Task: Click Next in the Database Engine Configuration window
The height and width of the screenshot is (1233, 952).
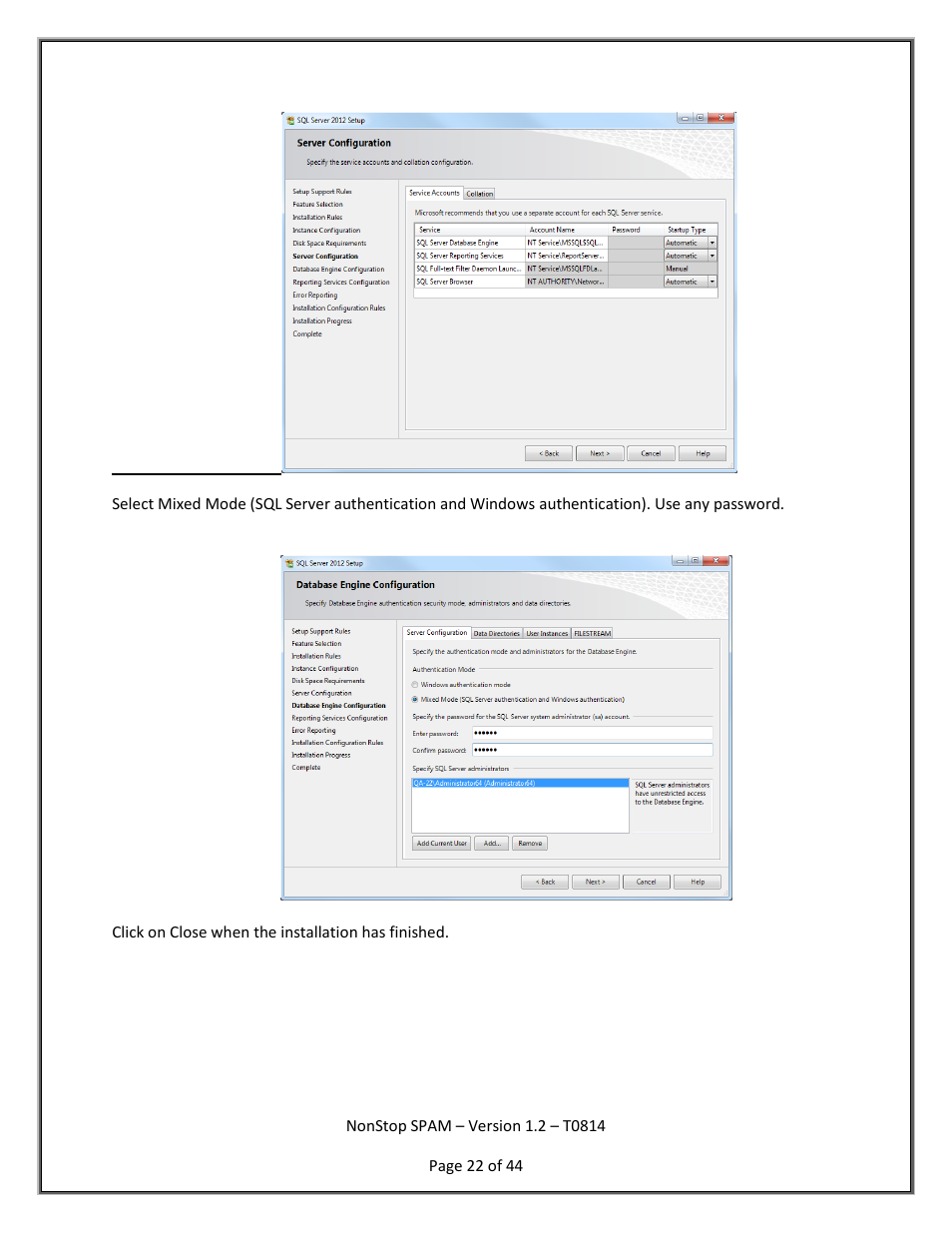Action: pos(596,882)
